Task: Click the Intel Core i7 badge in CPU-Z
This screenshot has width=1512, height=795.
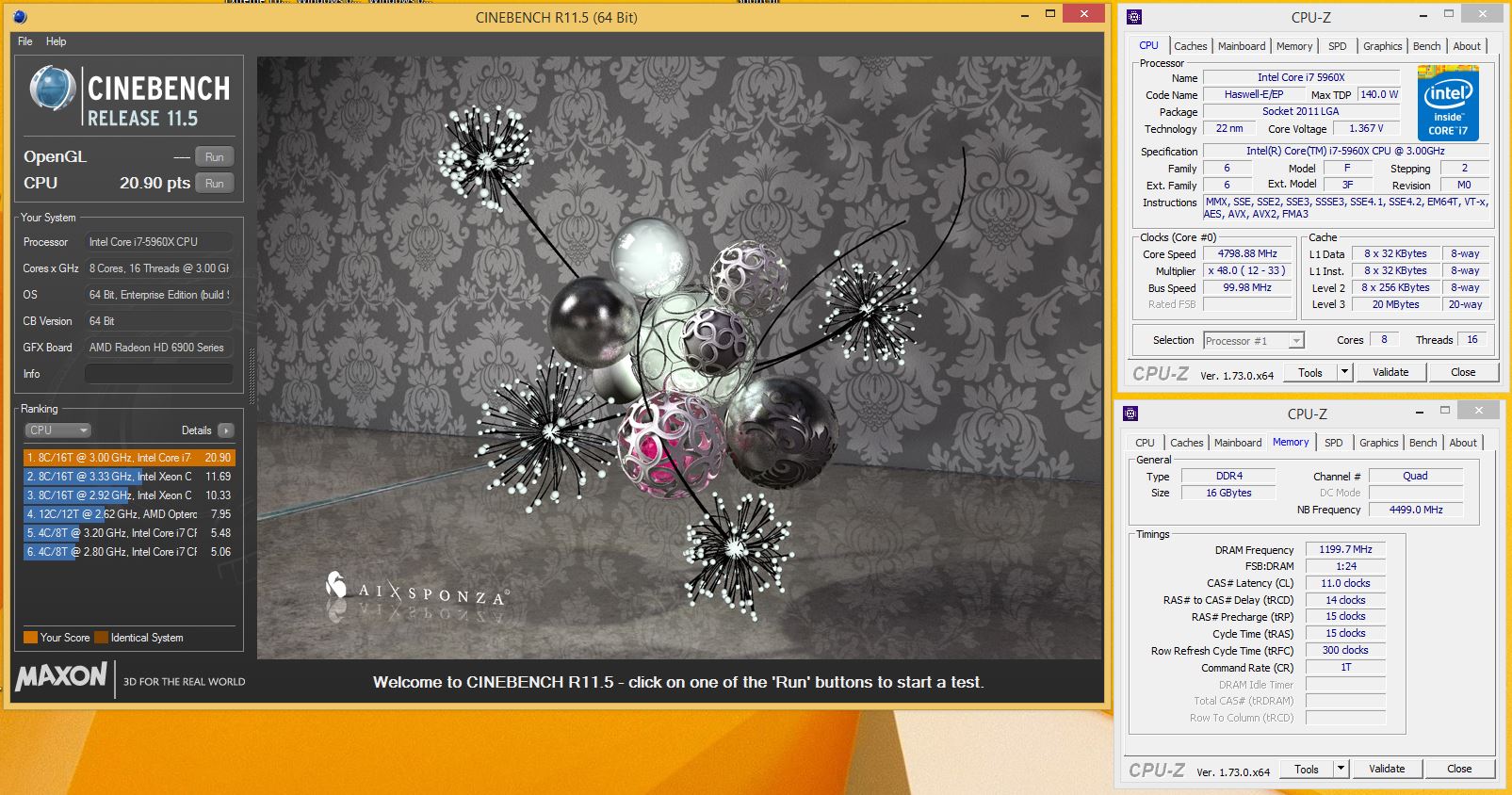Action: tap(1448, 104)
